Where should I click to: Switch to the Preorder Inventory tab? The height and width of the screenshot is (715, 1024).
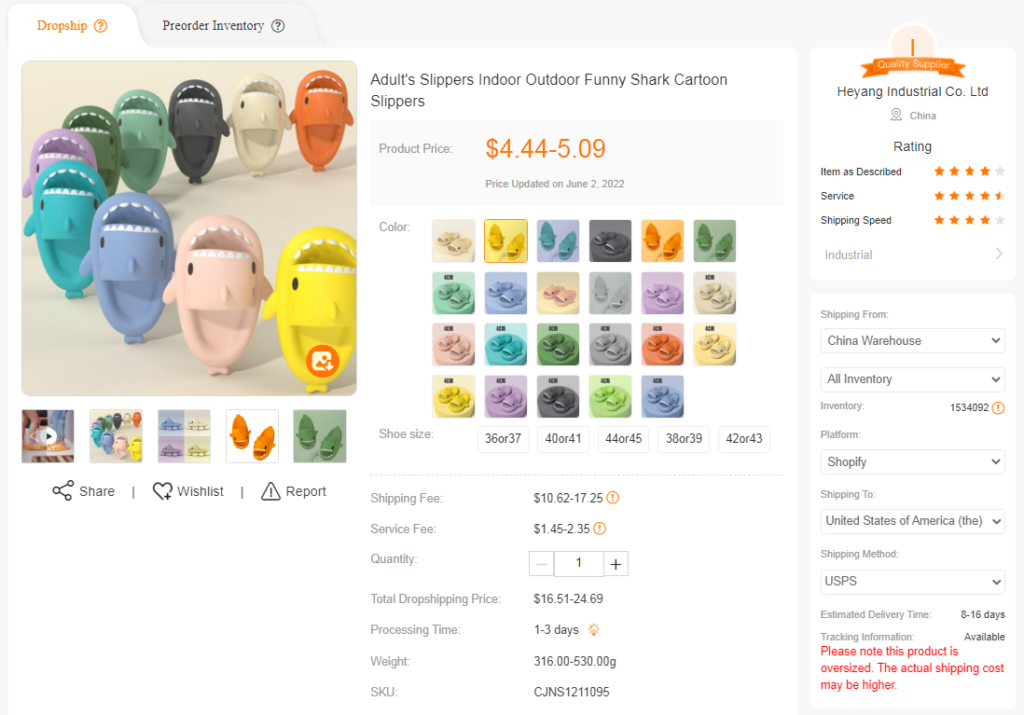[x=213, y=26]
